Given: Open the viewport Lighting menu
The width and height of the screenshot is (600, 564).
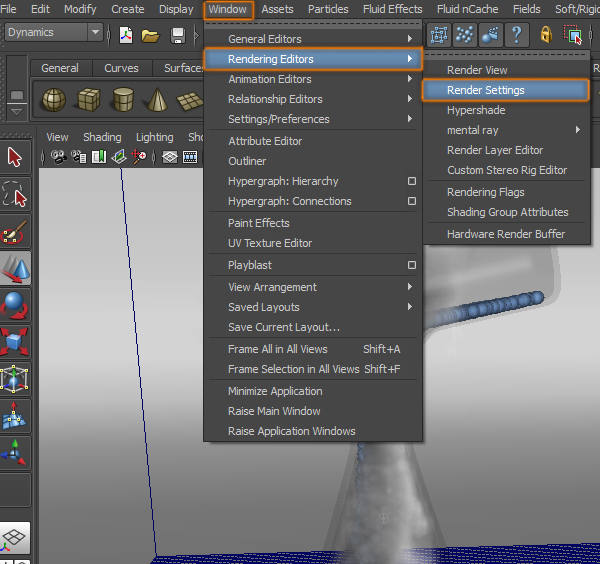Looking at the screenshot, I should pyautogui.click(x=154, y=137).
